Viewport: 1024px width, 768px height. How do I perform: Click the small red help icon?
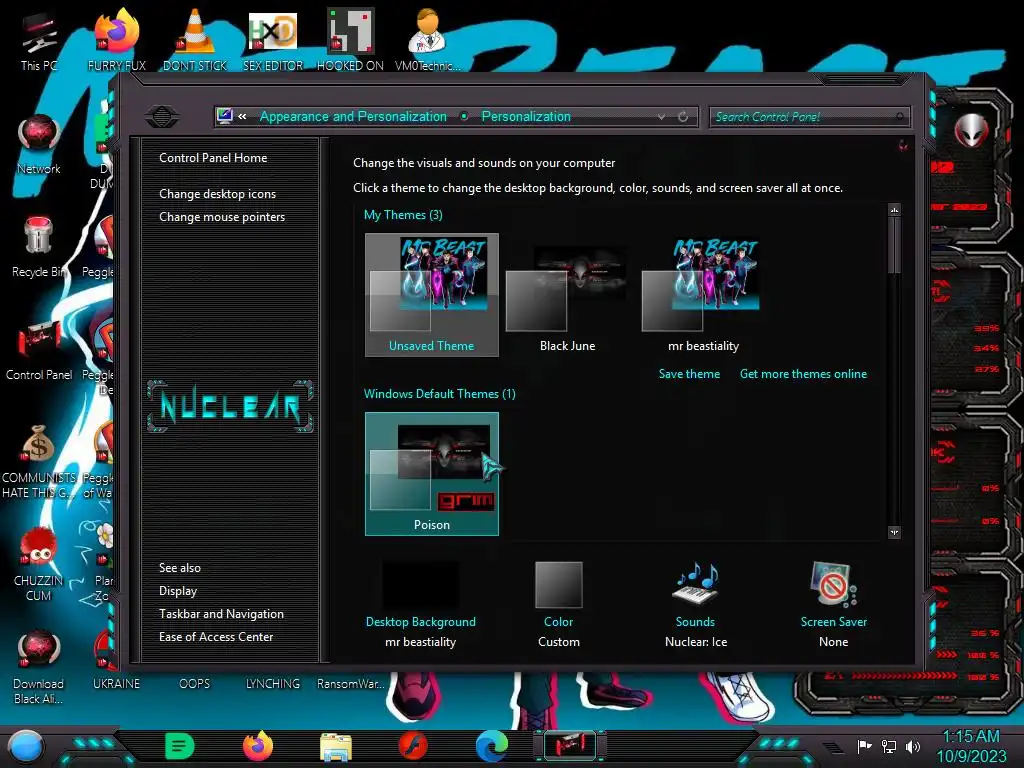903,145
